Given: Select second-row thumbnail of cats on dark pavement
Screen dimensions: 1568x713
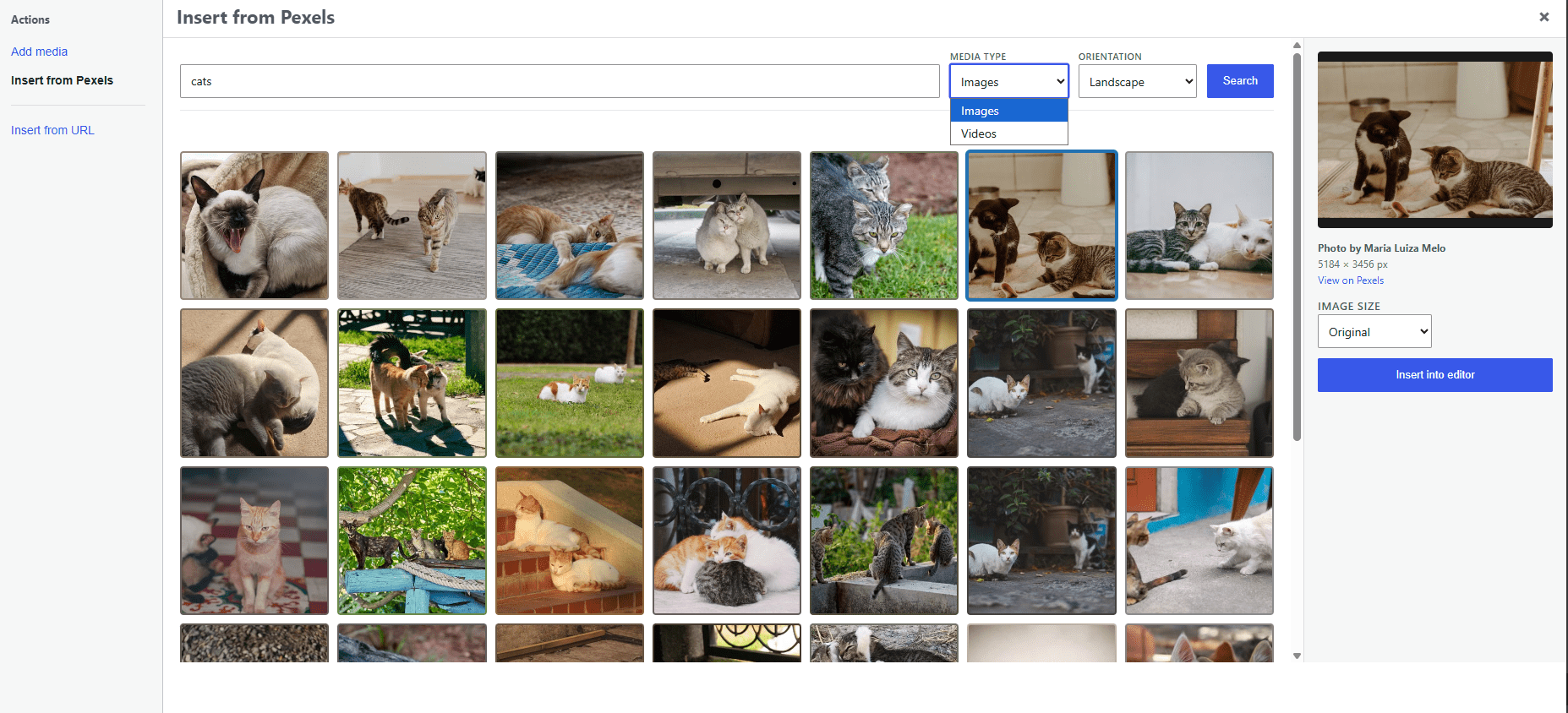Looking at the screenshot, I should coord(1041,383).
